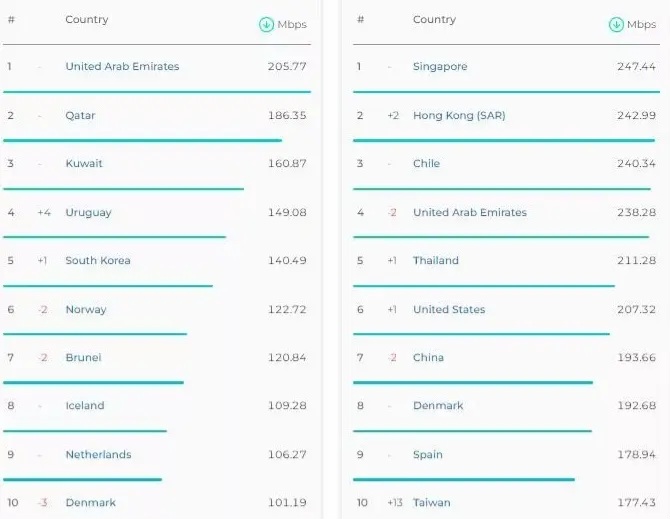Click the Taiwan link at rank 10
This screenshot has height=519, width=670.
coord(432,503)
